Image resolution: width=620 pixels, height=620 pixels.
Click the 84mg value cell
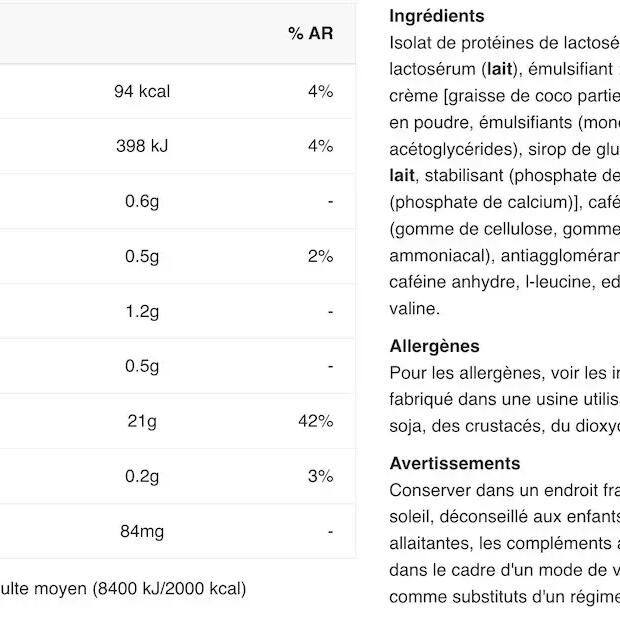[x=142, y=531]
